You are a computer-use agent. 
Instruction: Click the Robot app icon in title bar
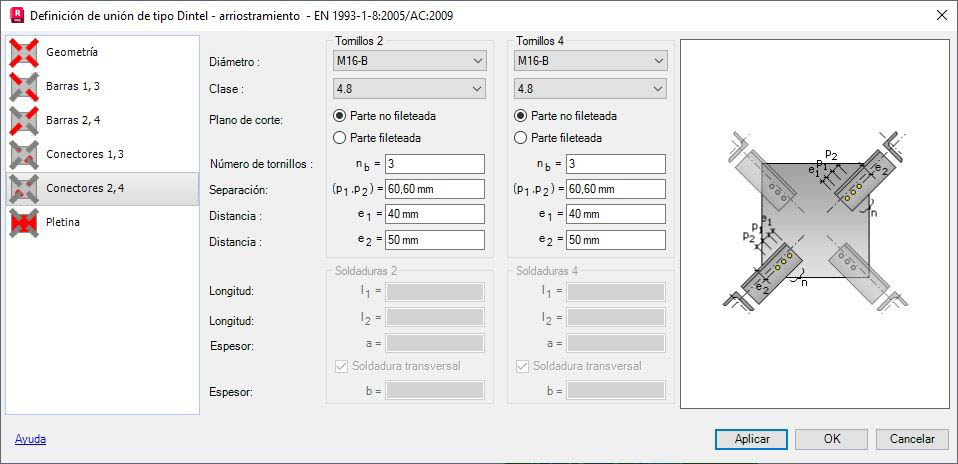coord(18,15)
